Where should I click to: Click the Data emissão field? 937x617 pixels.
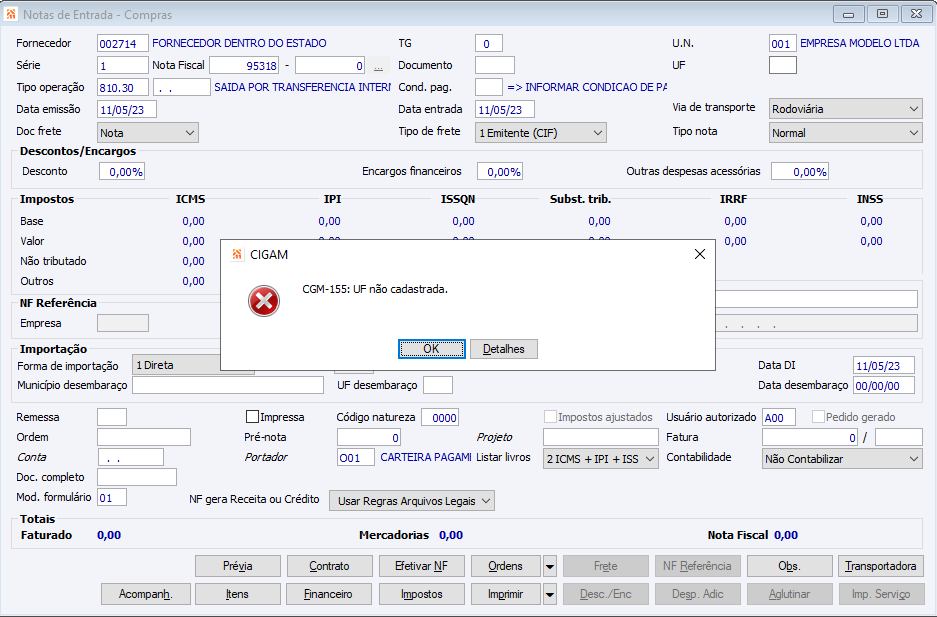127,109
